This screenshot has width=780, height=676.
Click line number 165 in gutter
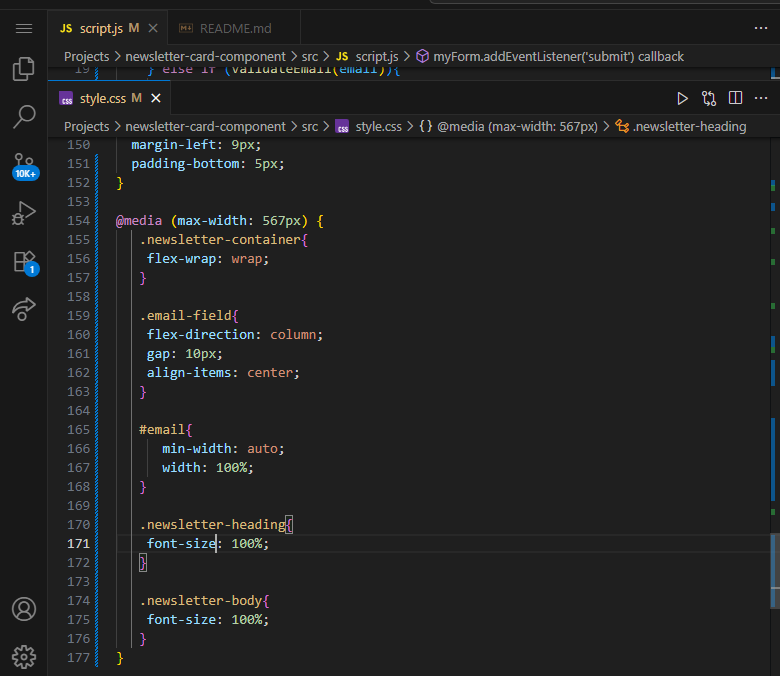[79, 430]
